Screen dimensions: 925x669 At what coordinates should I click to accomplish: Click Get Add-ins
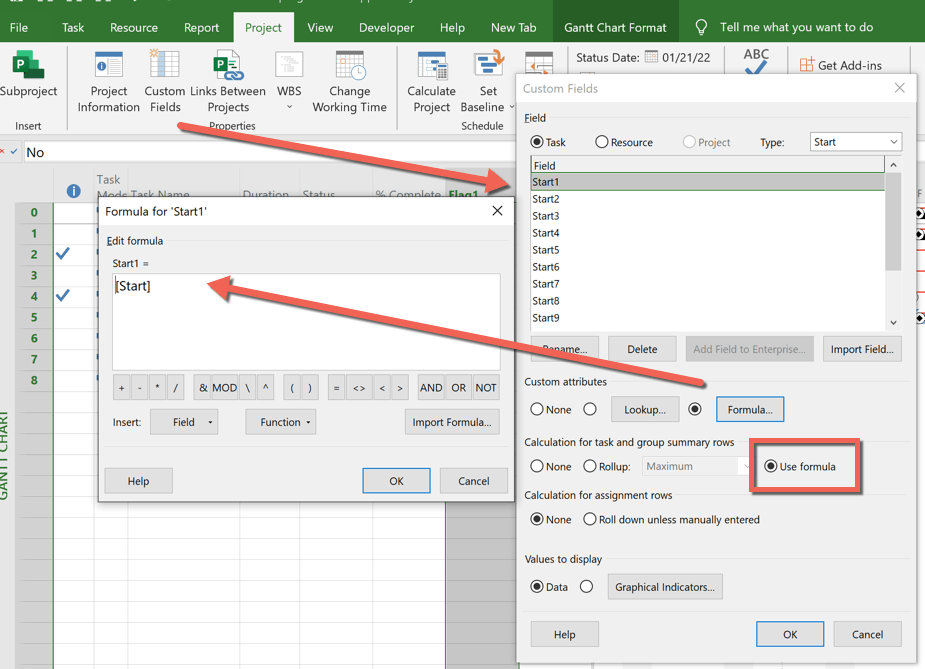[x=841, y=65]
